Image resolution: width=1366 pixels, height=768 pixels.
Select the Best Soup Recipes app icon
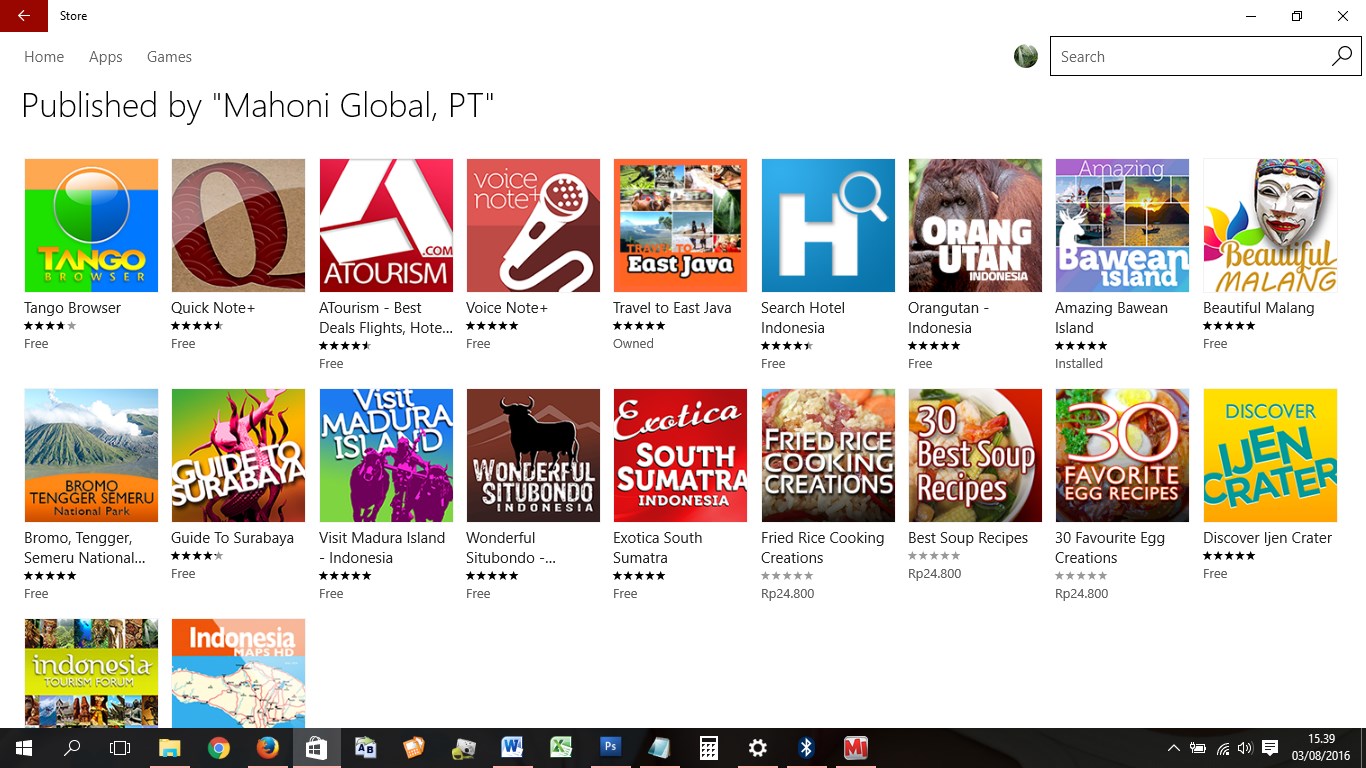[x=975, y=455]
